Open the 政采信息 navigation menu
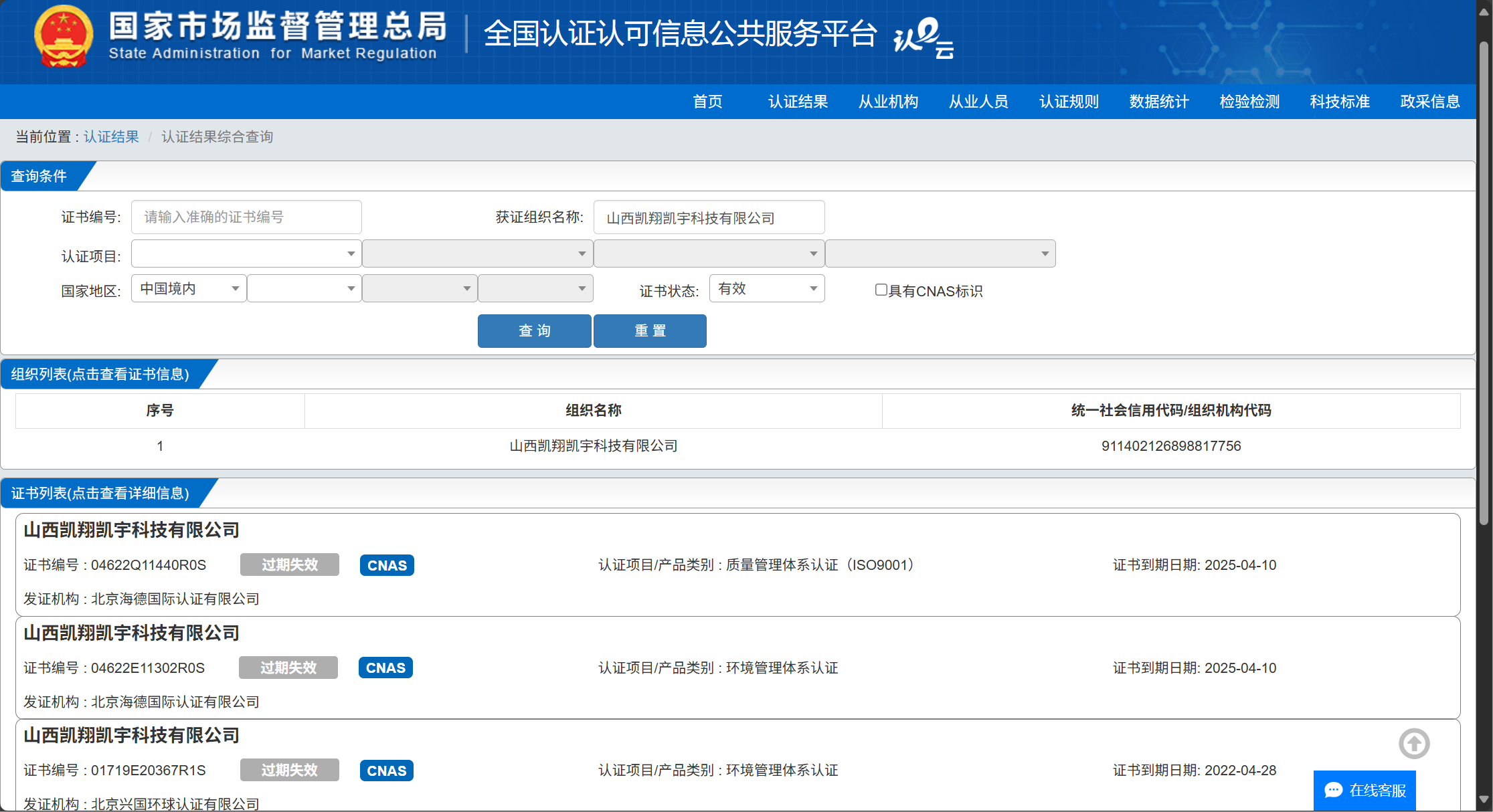Viewport: 1493px width, 812px height. (1430, 102)
